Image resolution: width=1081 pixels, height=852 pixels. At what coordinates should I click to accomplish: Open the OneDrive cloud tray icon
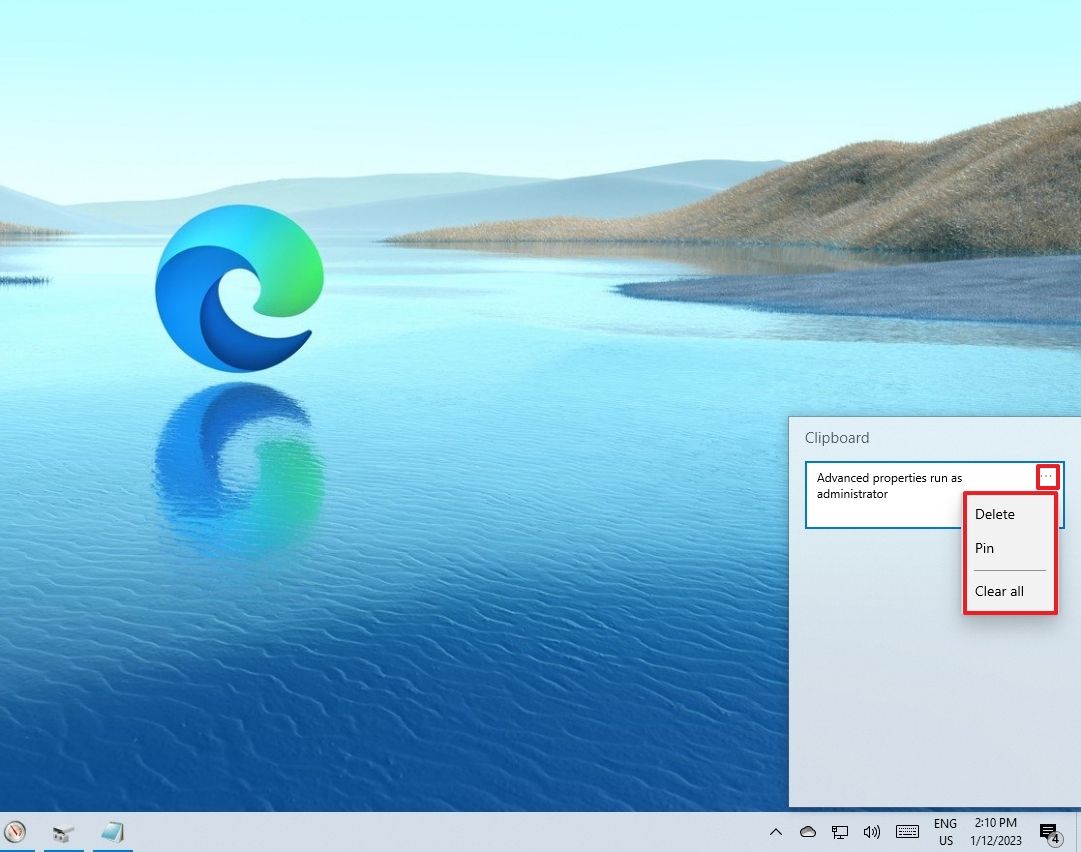coord(808,832)
